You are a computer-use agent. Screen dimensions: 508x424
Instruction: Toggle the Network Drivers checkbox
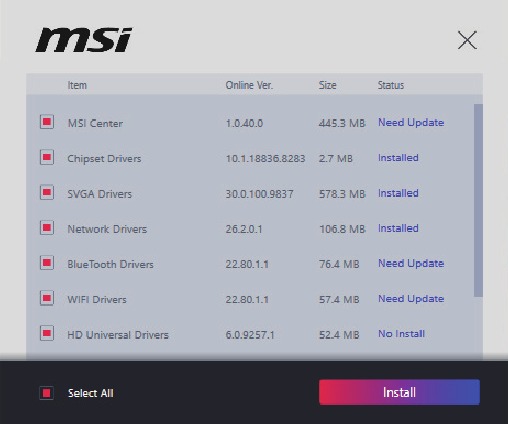pyautogui.click(x=47, y=228)
